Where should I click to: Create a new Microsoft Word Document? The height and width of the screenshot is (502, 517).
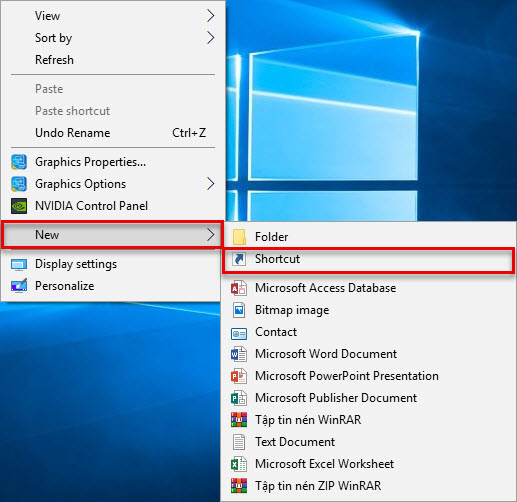[368, 354]
